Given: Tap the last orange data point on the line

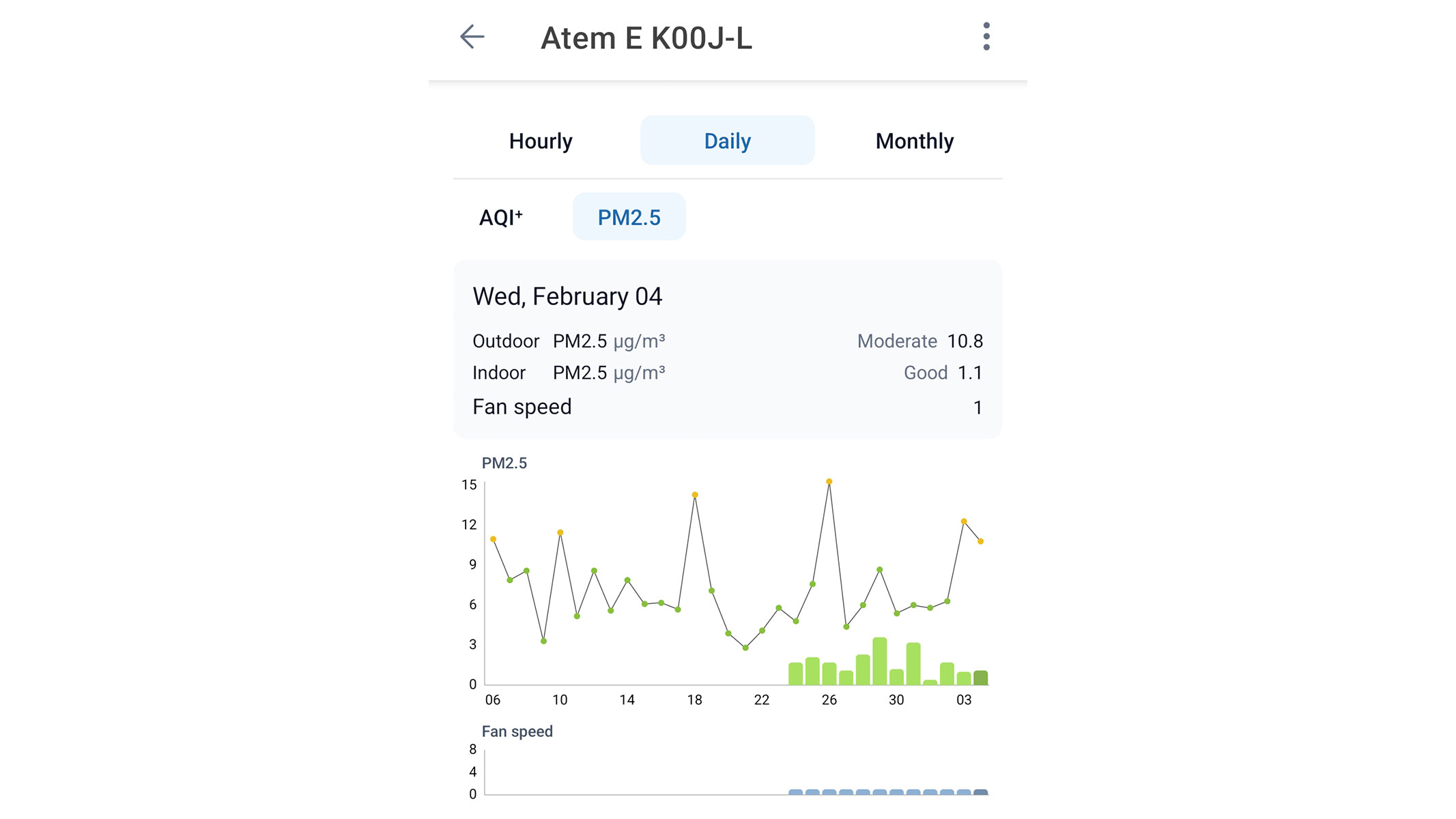Looking at the screenshot, I should click(982, 542).
